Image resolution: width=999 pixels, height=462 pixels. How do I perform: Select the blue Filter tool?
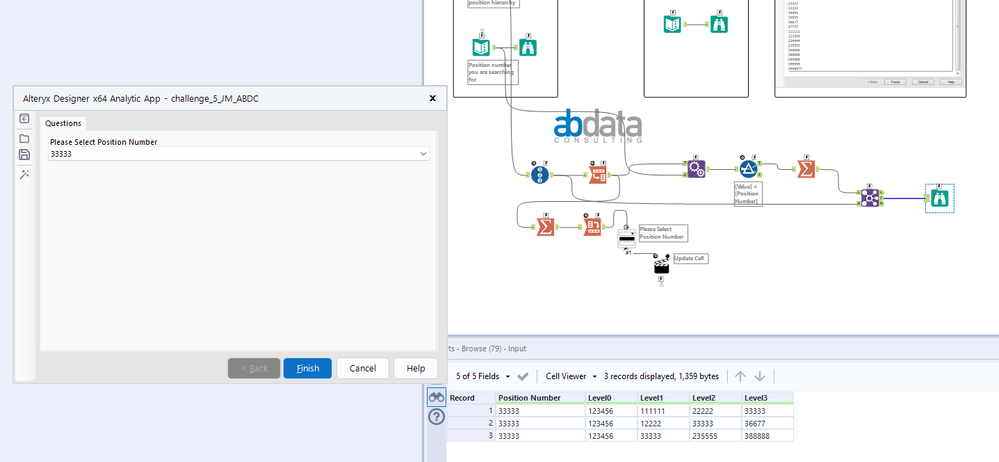(x=747, y=168)
